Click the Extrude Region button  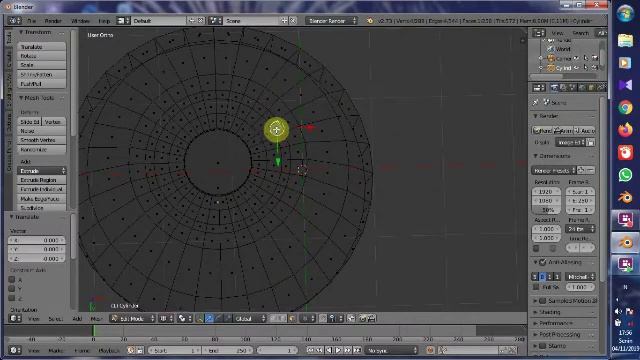[x=41, y=180]
